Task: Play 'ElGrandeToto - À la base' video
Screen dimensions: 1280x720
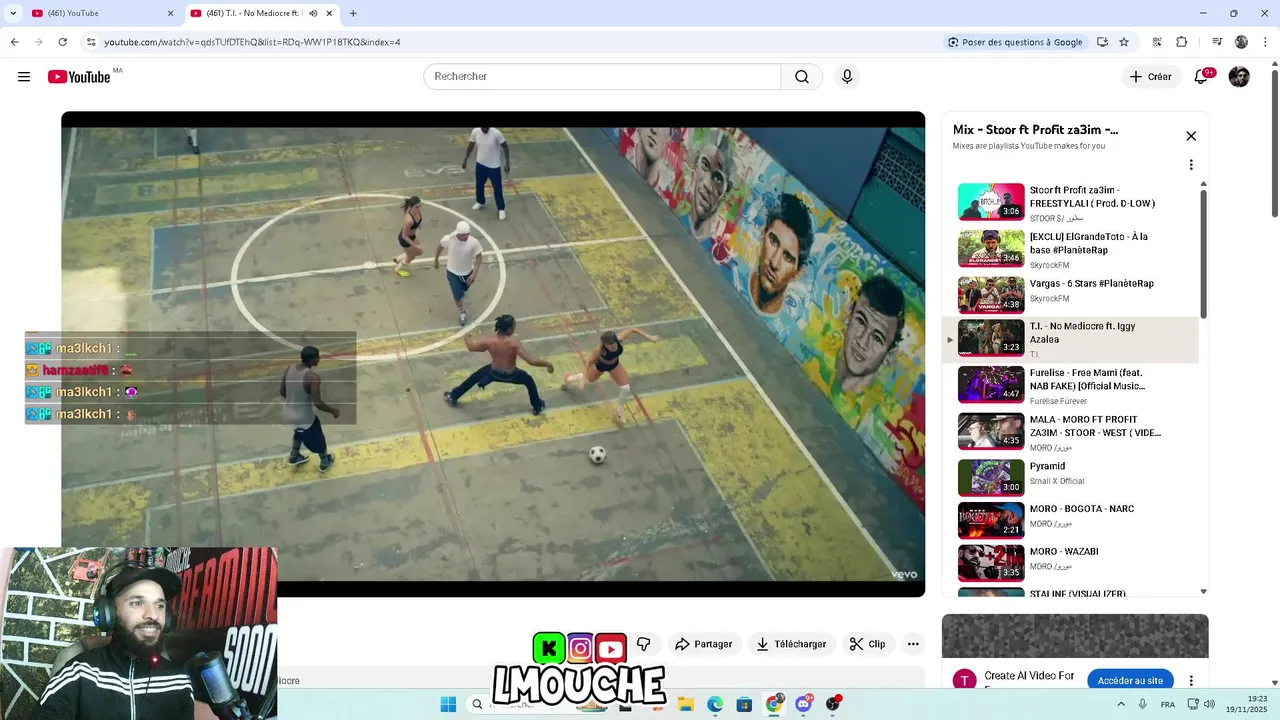Action: (x=1072, y=249)
